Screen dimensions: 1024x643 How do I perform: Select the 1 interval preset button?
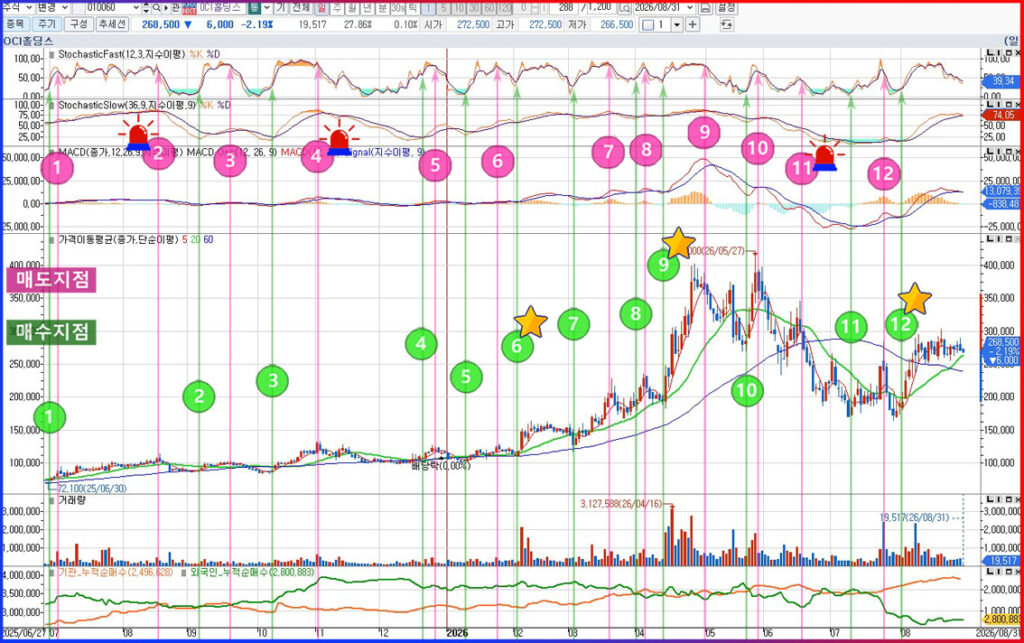coord(428,8)
